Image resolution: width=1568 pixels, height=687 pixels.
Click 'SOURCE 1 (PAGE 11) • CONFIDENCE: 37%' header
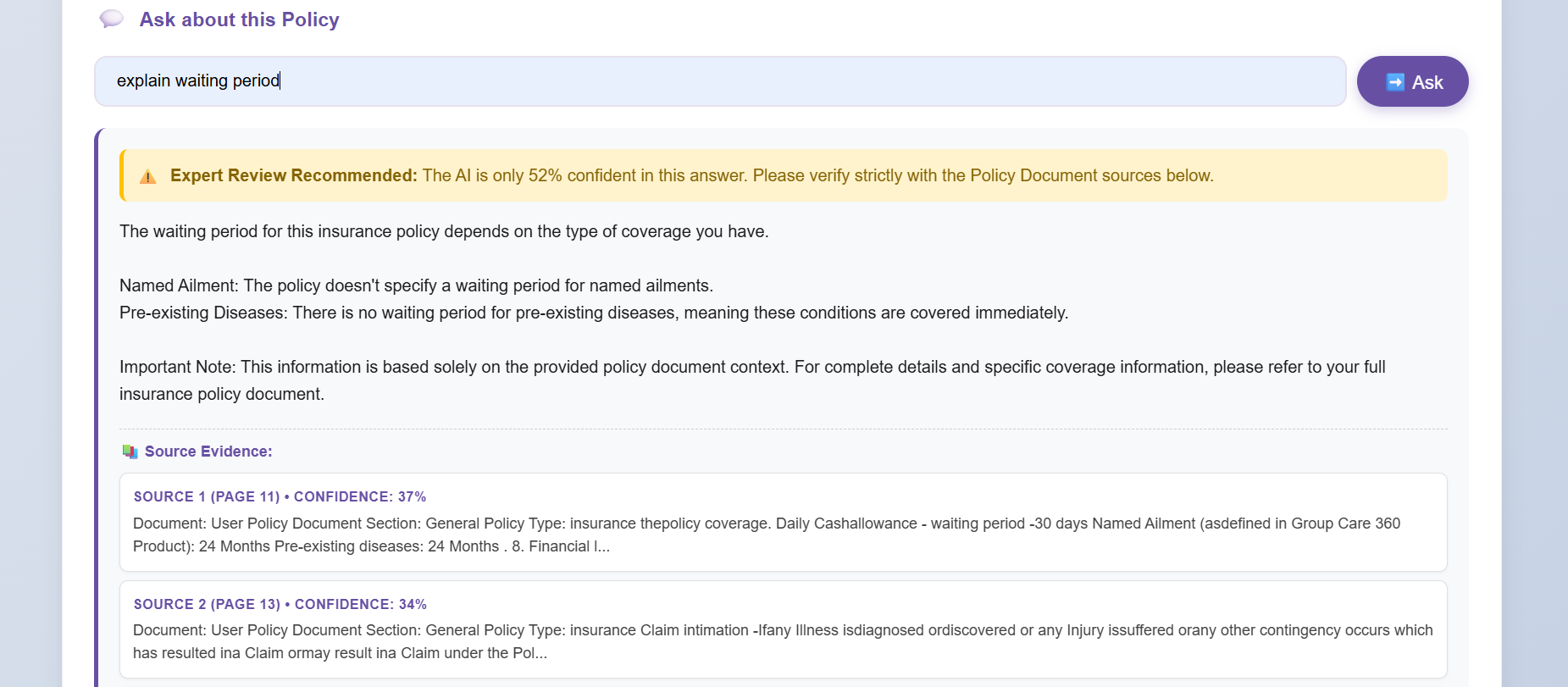click(280, 496)
